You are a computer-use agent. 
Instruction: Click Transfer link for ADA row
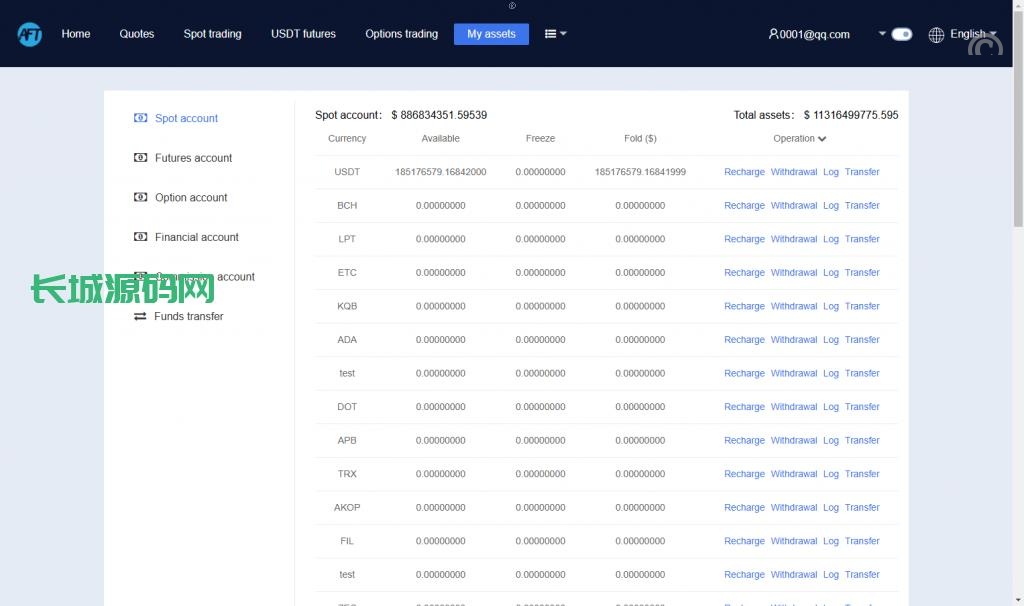[x=862, y=340]
